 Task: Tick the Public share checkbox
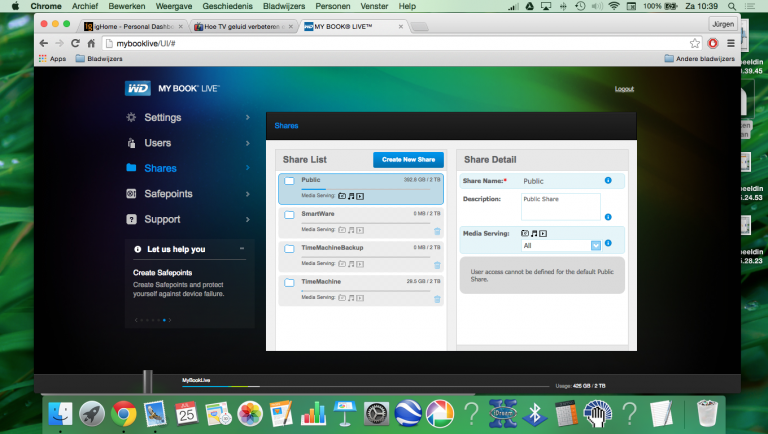point(289,181)
